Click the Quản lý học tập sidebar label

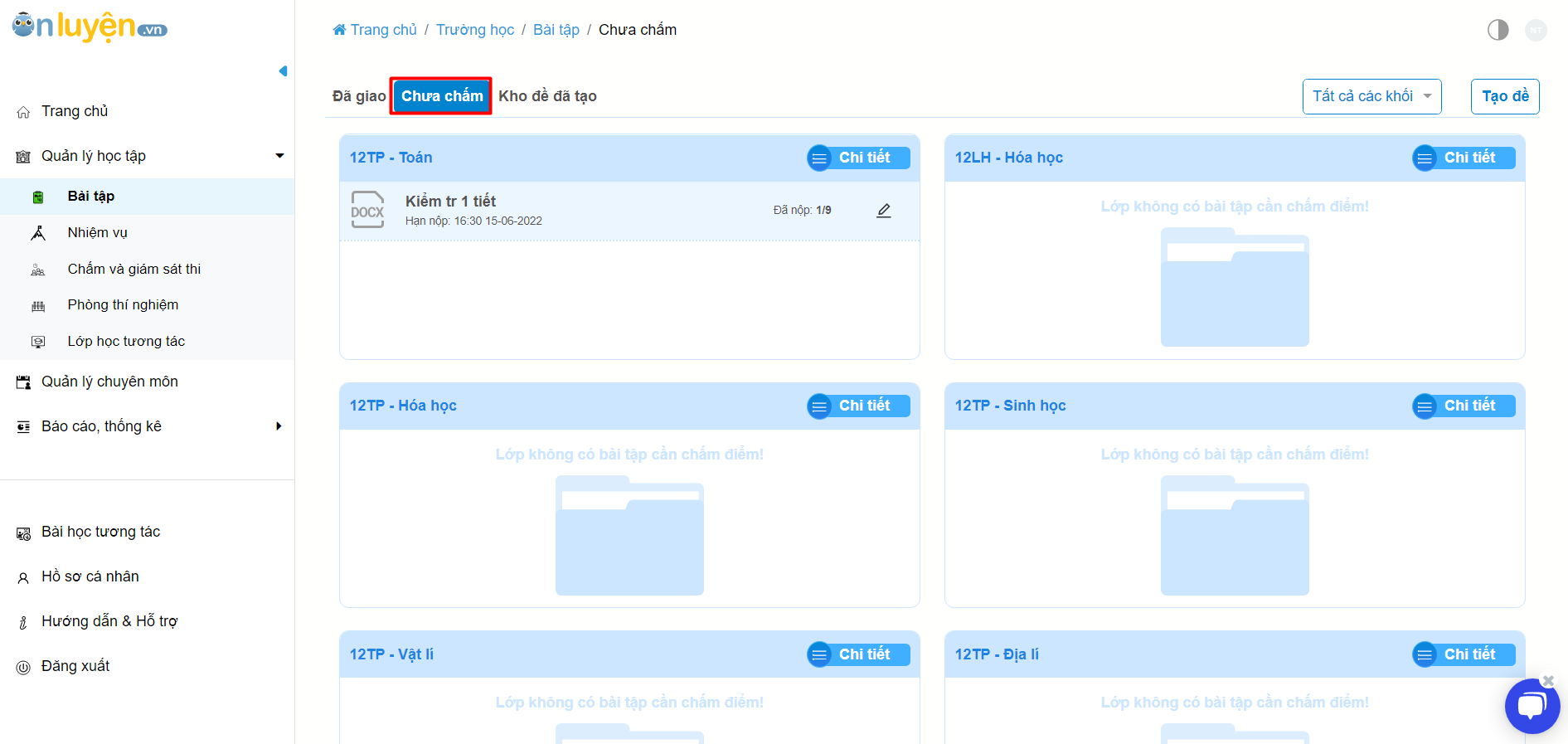pos(94,156)
